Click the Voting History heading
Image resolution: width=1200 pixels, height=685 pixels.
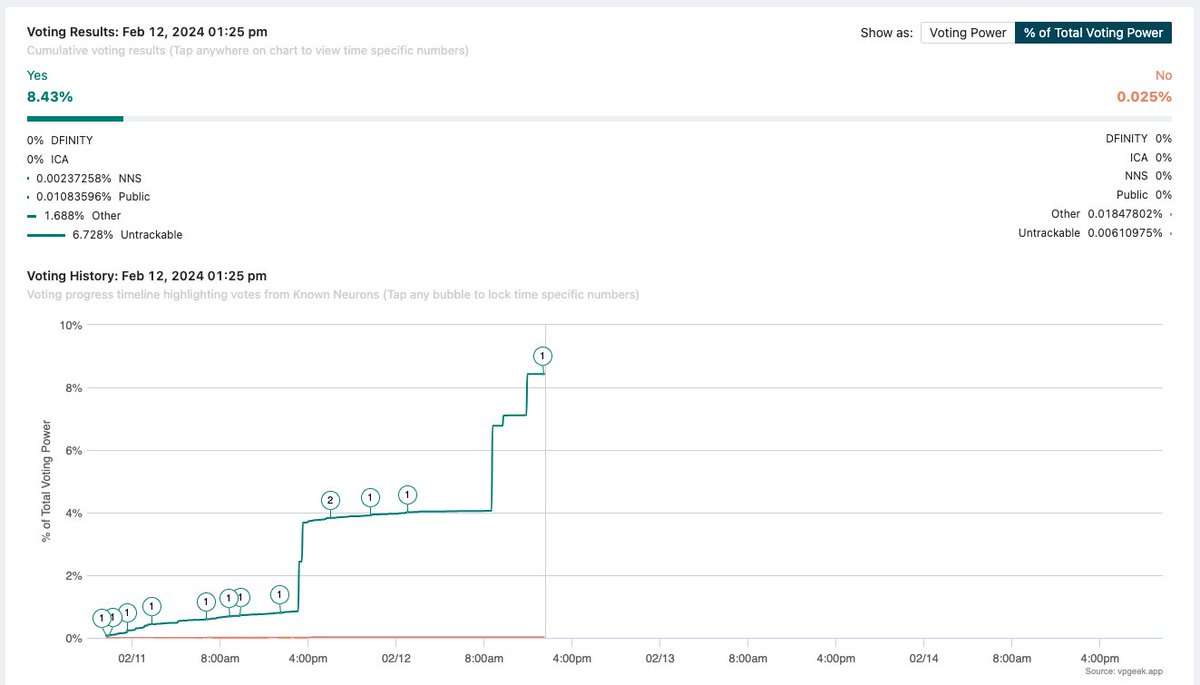click(147, 275)
